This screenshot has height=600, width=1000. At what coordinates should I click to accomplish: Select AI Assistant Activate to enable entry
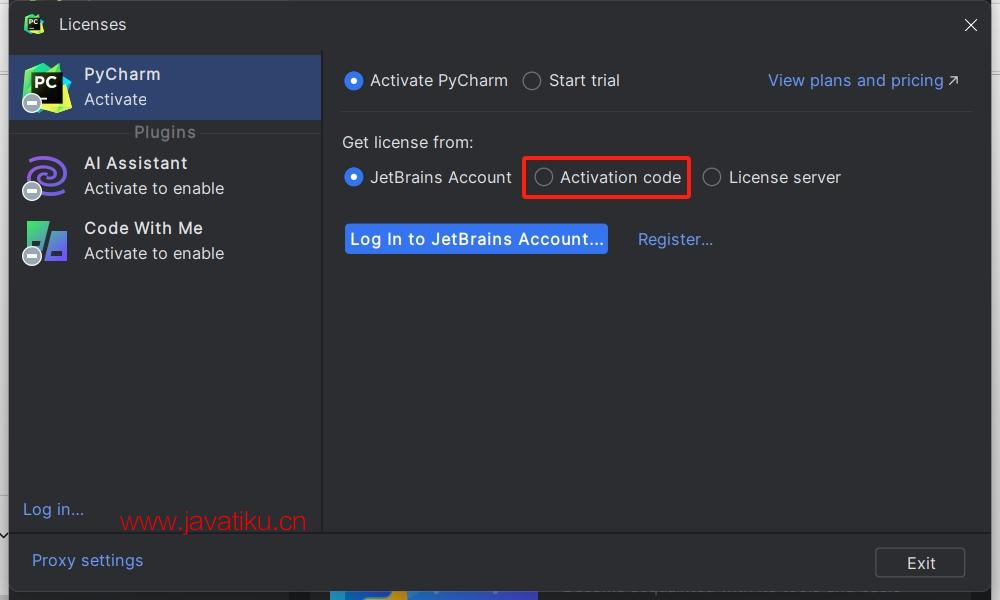pos(165,176)
